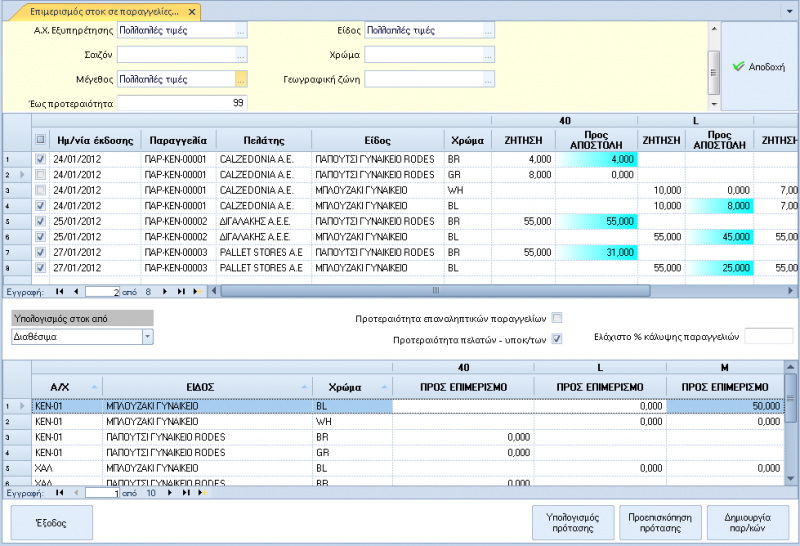The width and height of the screenshot is (800, 546).
Task: Click the 50,000 ΠΡΟΣ ΕΠΙΜΕΡΙΣΜΟ cell
Action: [725, 406]
